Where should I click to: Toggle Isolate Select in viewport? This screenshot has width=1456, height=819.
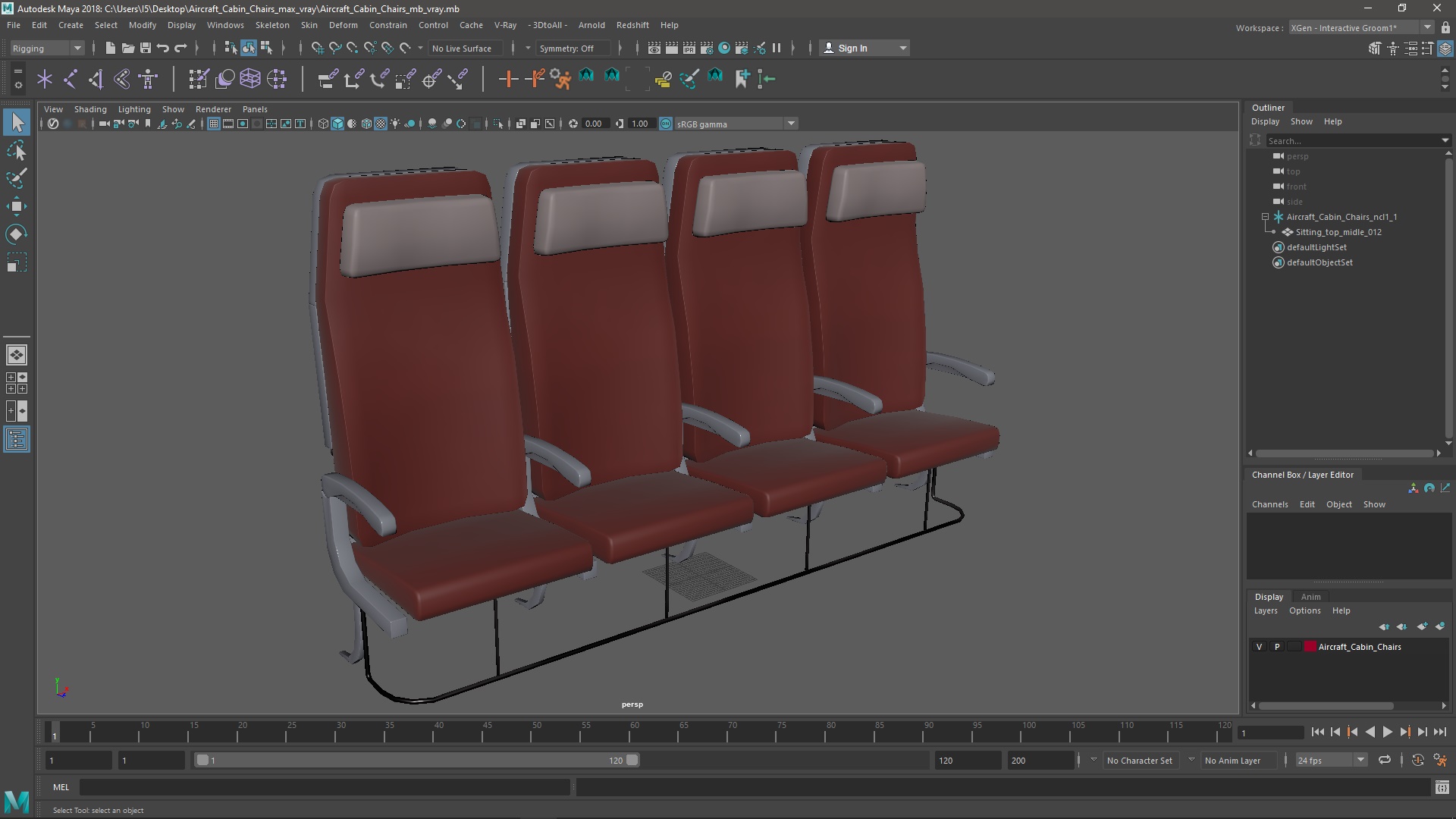tap(498, 124)
